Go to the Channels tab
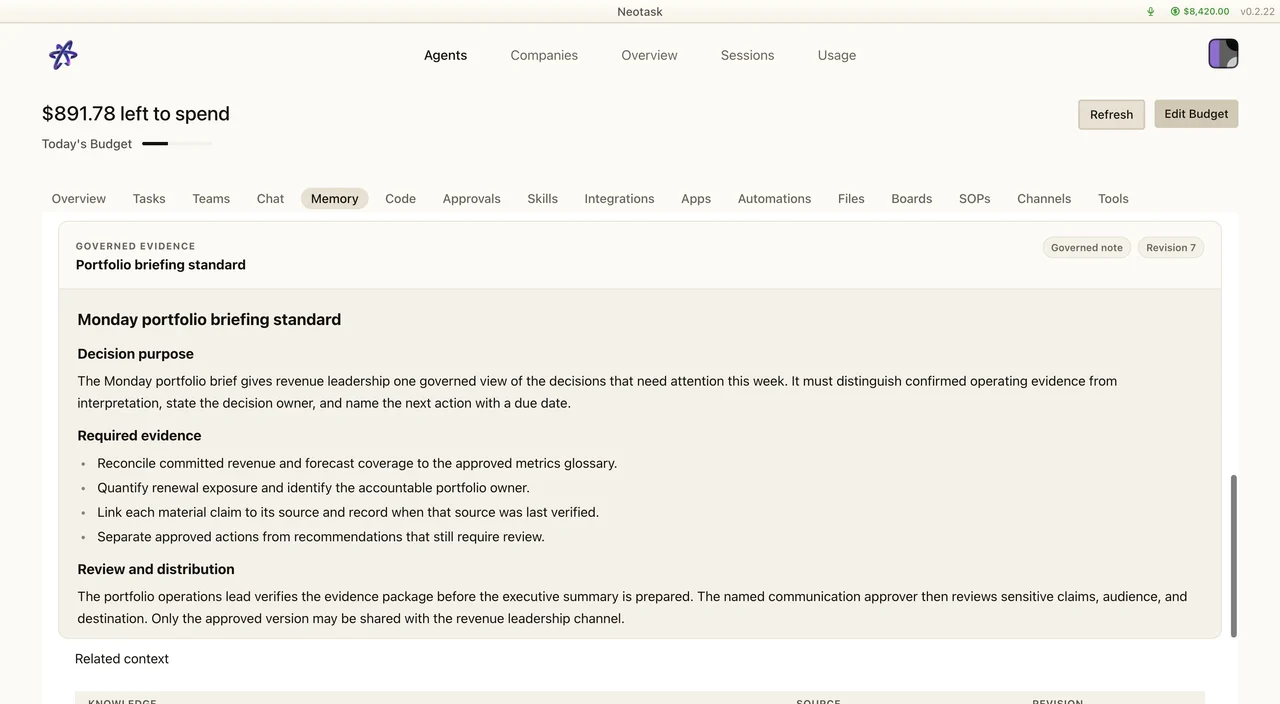1280x704 pixels. (1044, 199)
